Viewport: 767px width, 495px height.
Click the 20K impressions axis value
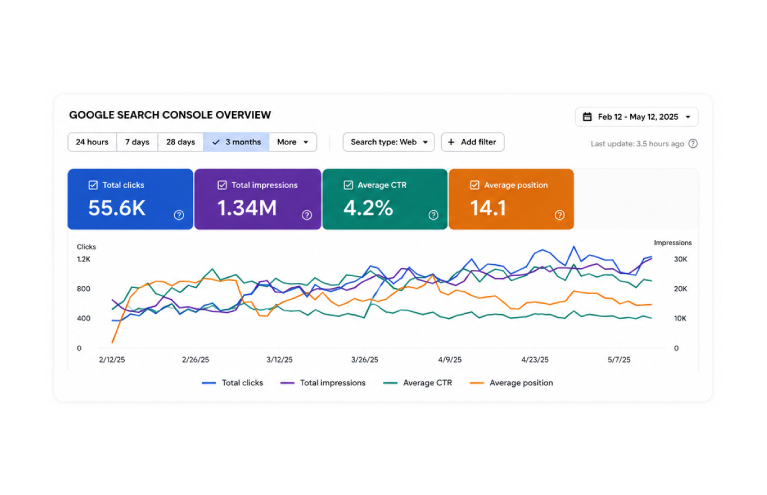pos(680,289)
